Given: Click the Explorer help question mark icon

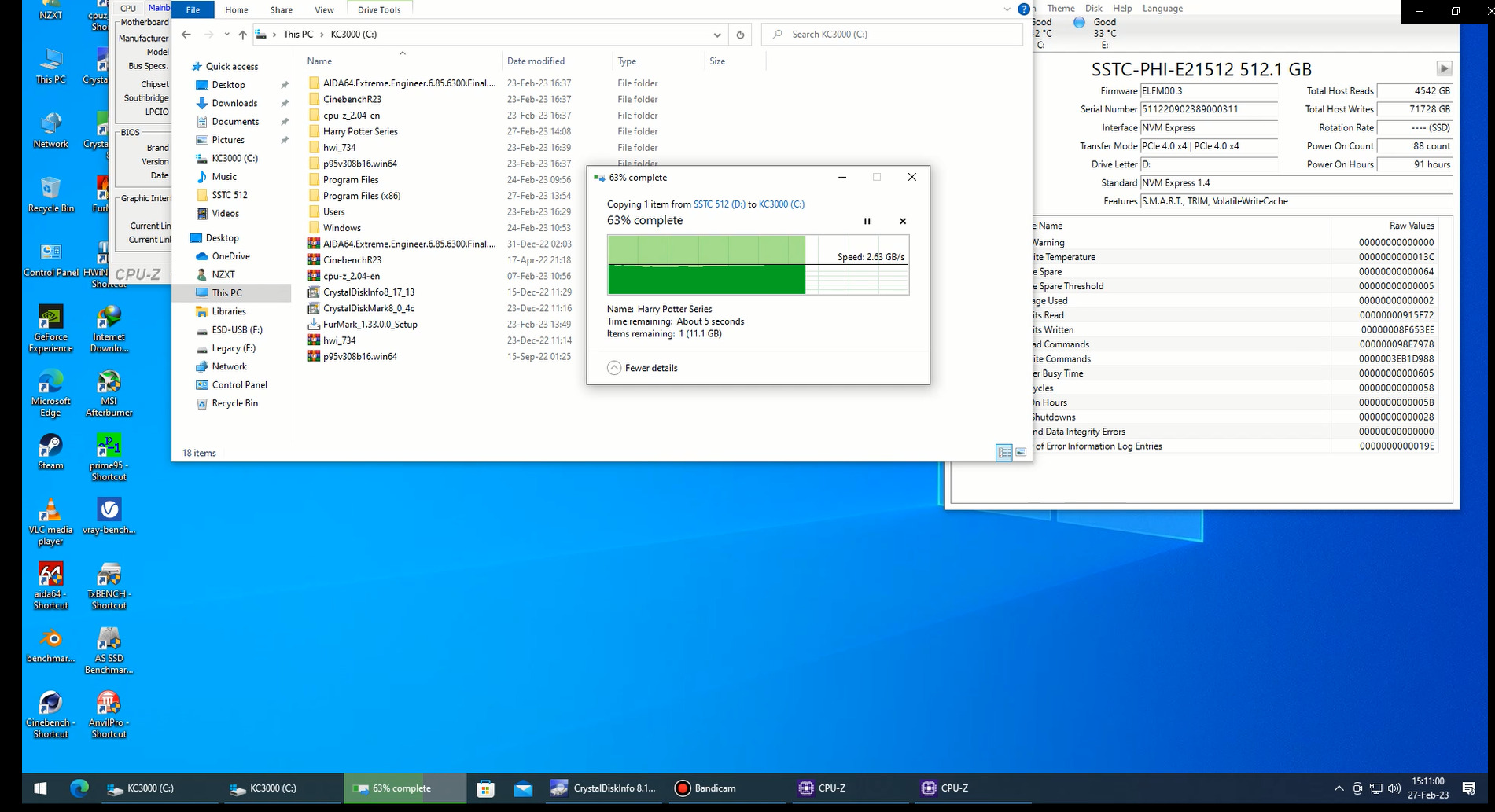Looking at the screenshot, I should pos(1023,9).
